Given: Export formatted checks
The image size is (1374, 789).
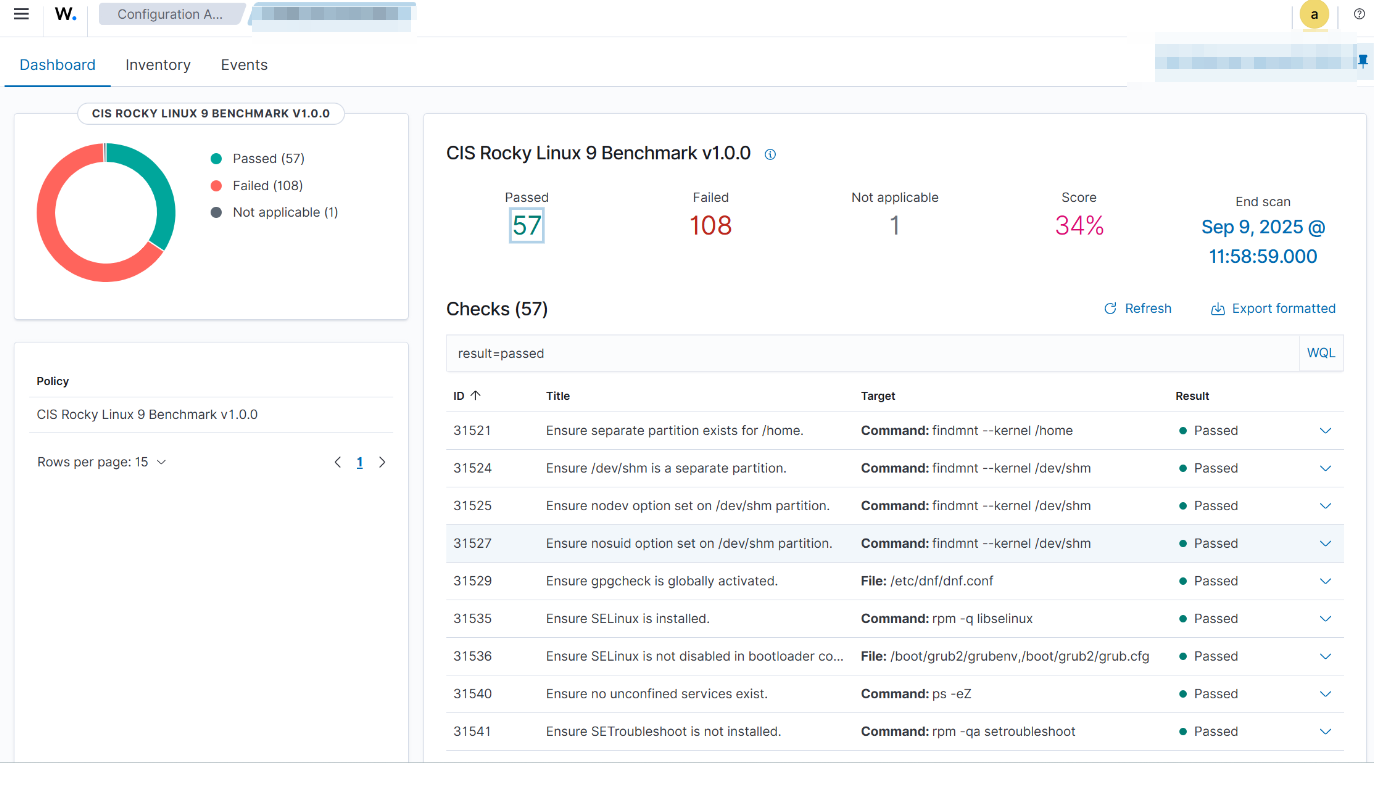Looking at the screenshot, I should pos(1273,309).
